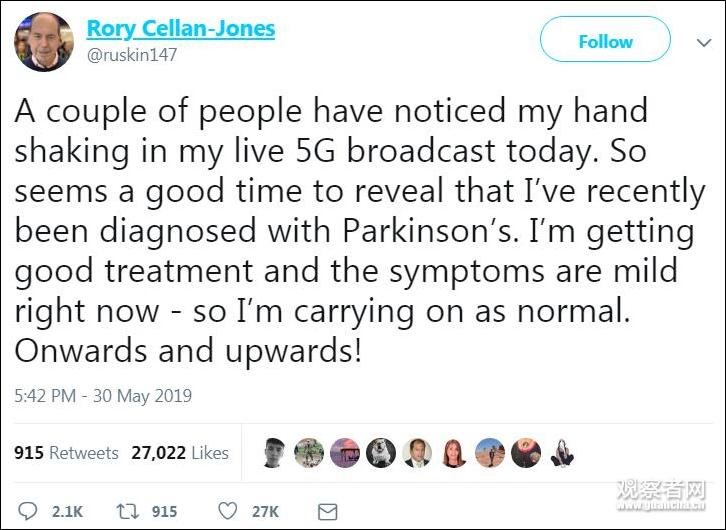Click the @ruskin147 handle

pyautogui.click(x=132, y=55)
